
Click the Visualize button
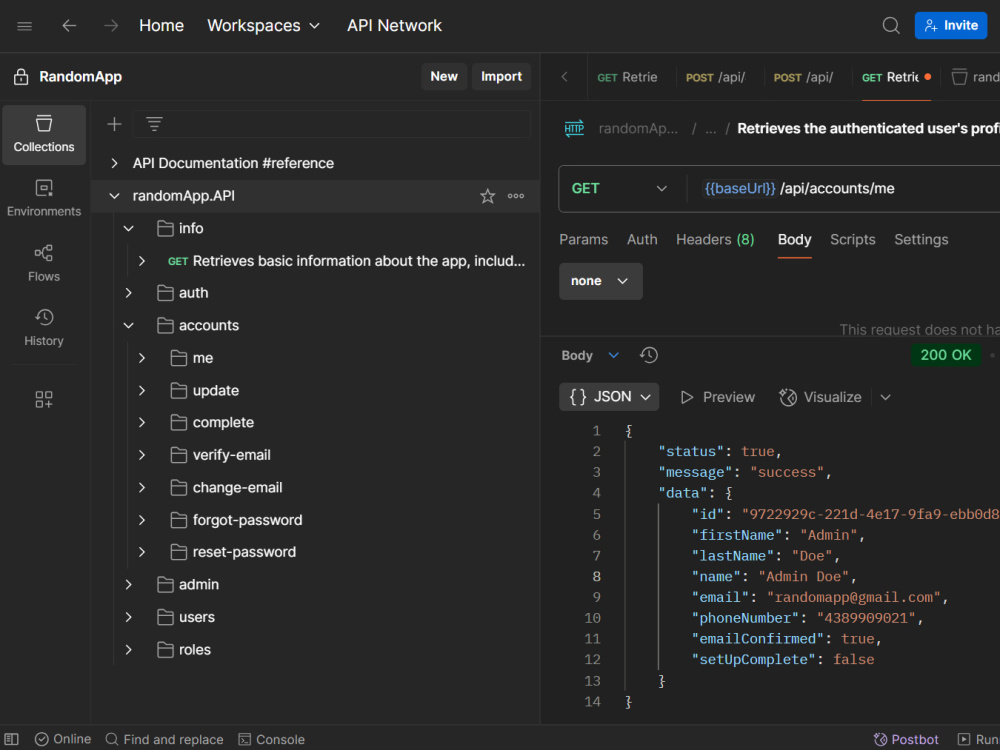pyautogui.click(x=820, y=397)
